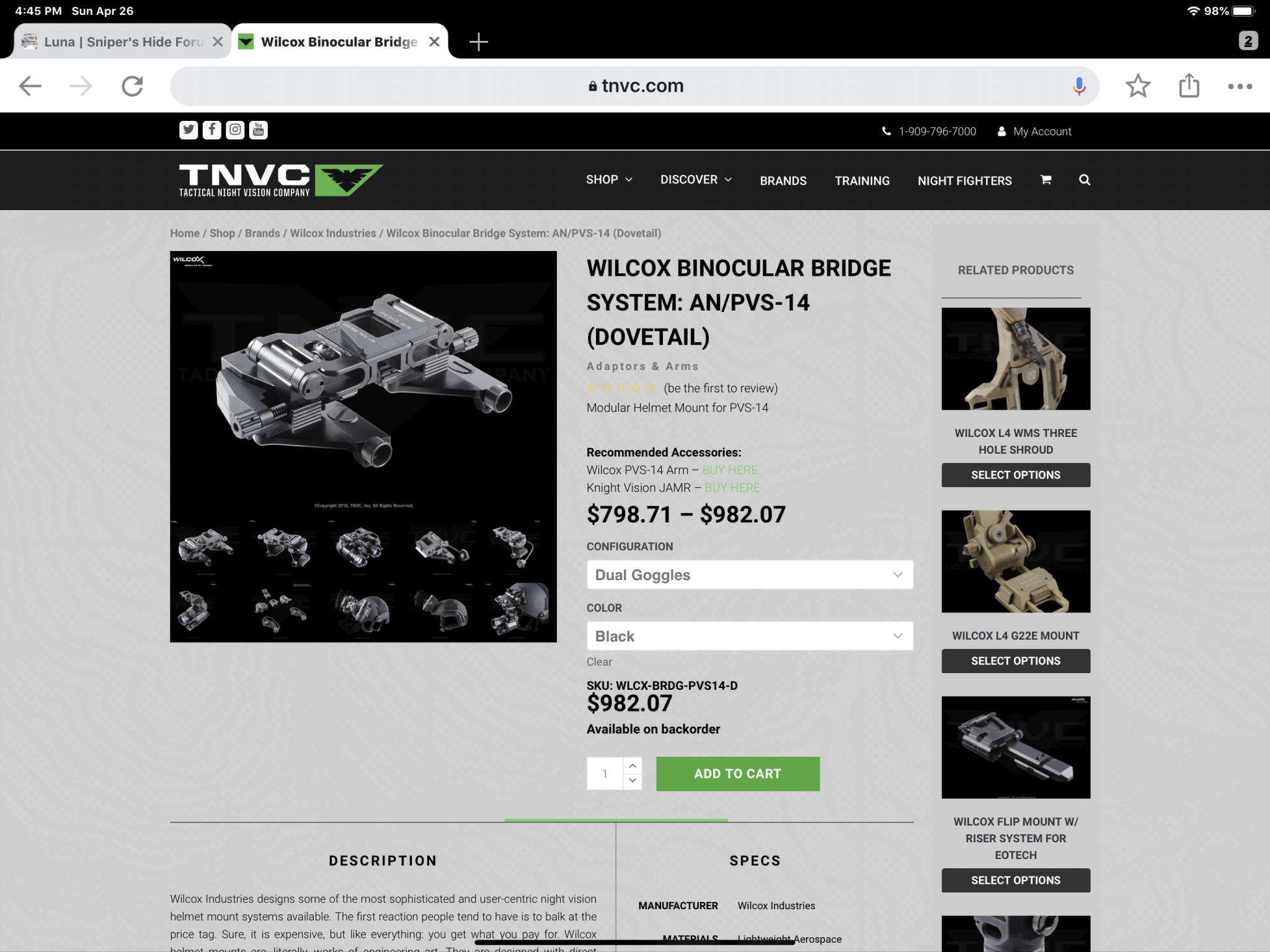1270x952 pixels.
Task: Click the Clear selection link
Action: tap(599, 662)
